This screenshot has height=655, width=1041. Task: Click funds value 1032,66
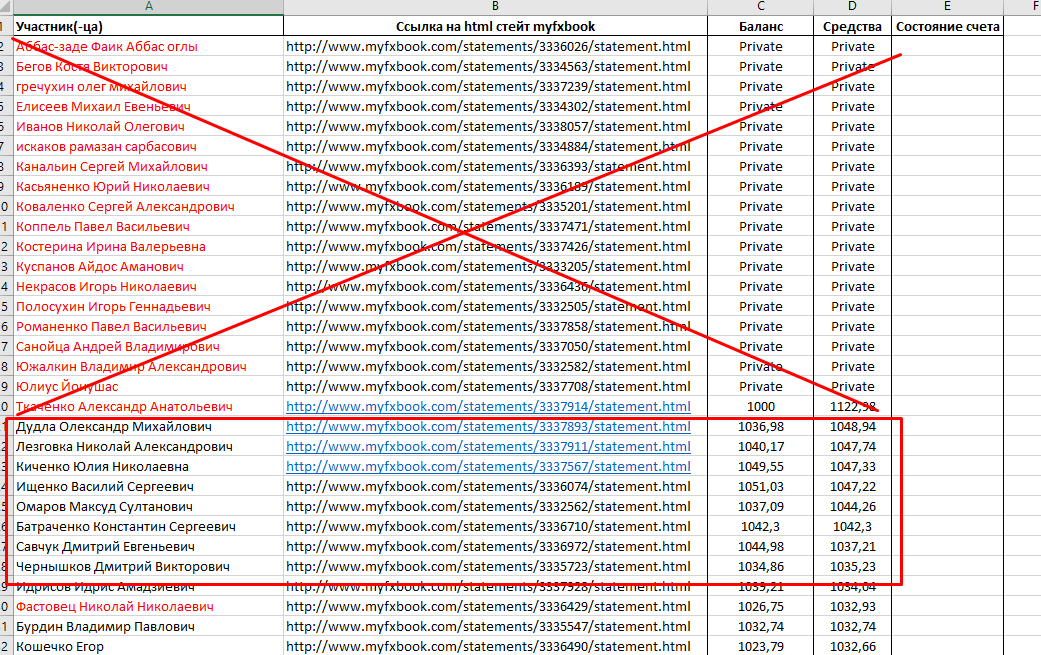pyautogui.click(x=852, y=646)
